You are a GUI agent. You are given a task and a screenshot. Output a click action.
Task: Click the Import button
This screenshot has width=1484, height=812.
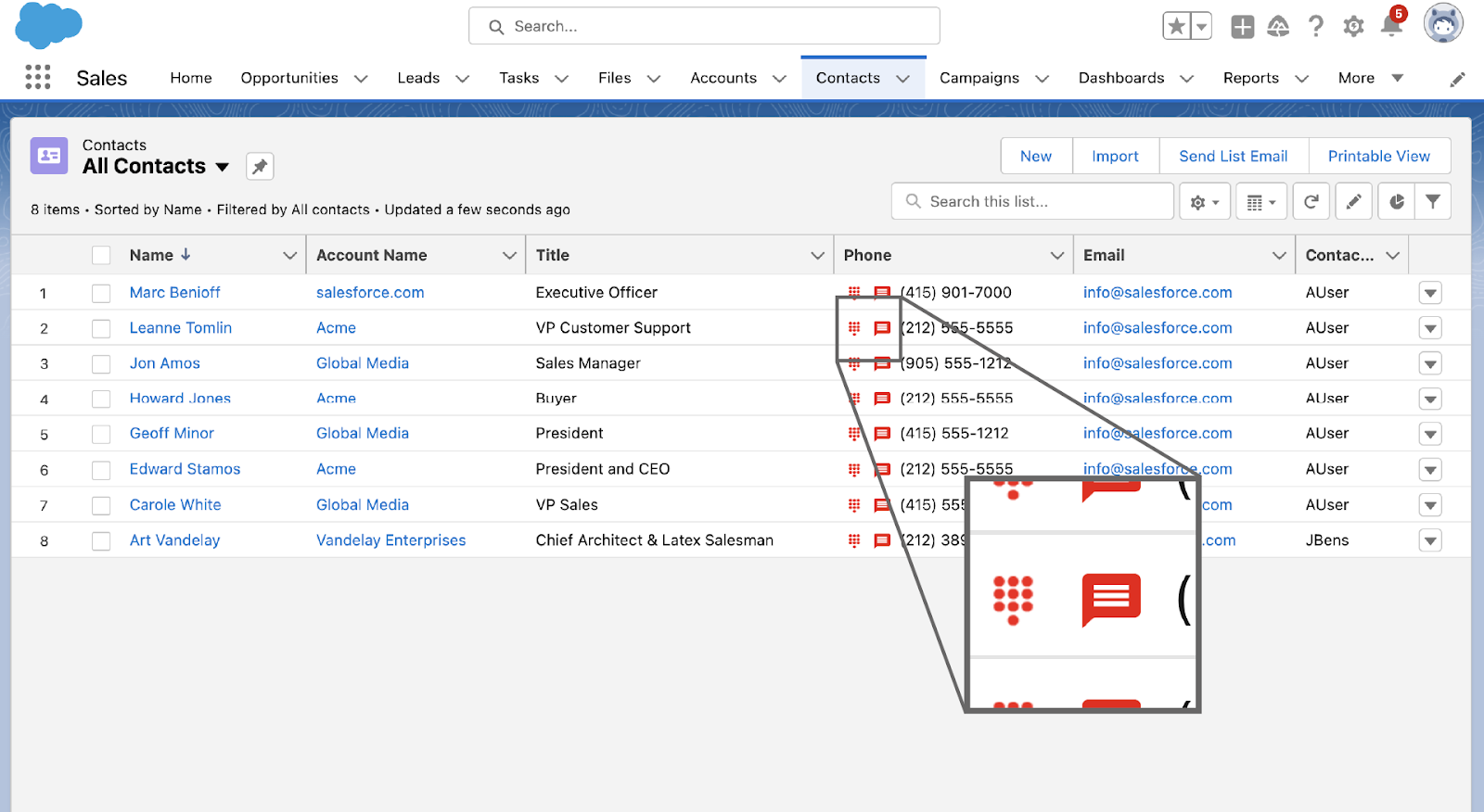coord(1115,156)
